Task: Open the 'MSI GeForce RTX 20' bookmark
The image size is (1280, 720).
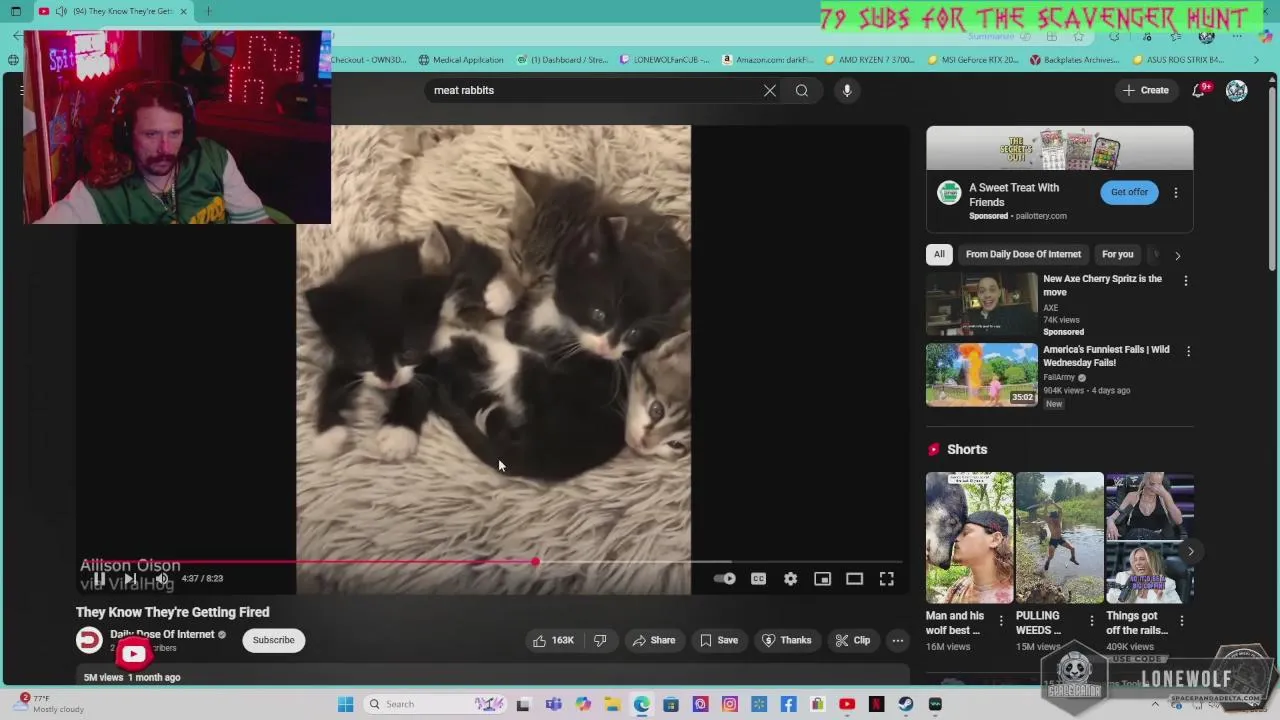Action: click(x=973, y=60)
